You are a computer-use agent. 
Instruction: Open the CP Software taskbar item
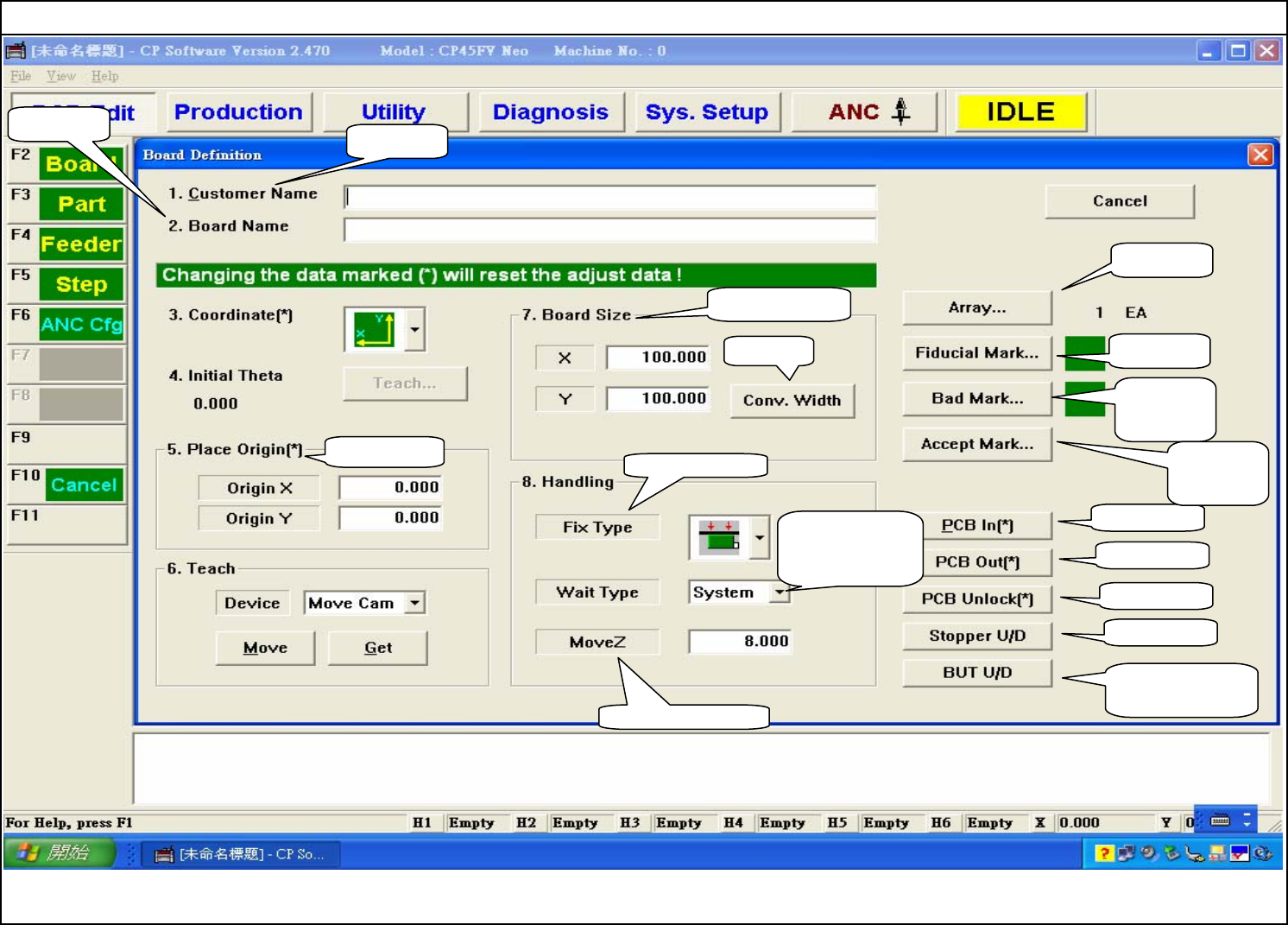(x=240, y=854)
